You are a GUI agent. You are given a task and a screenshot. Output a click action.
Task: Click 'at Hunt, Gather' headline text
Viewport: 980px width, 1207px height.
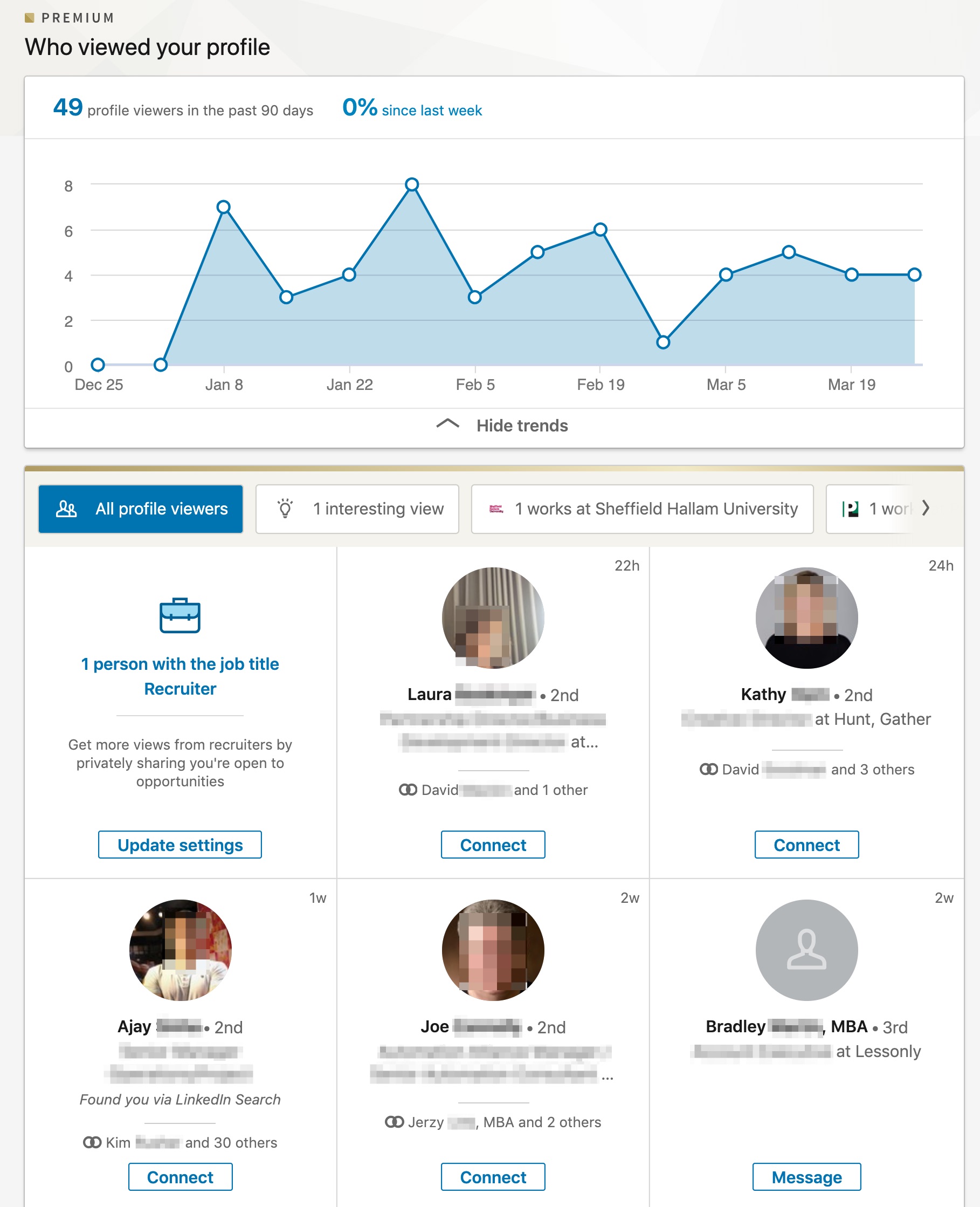(873, 719)
